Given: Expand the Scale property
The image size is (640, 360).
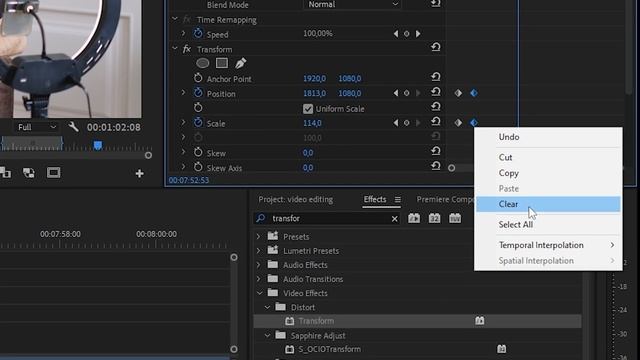Looking at the screenshot, I should 183,122.
